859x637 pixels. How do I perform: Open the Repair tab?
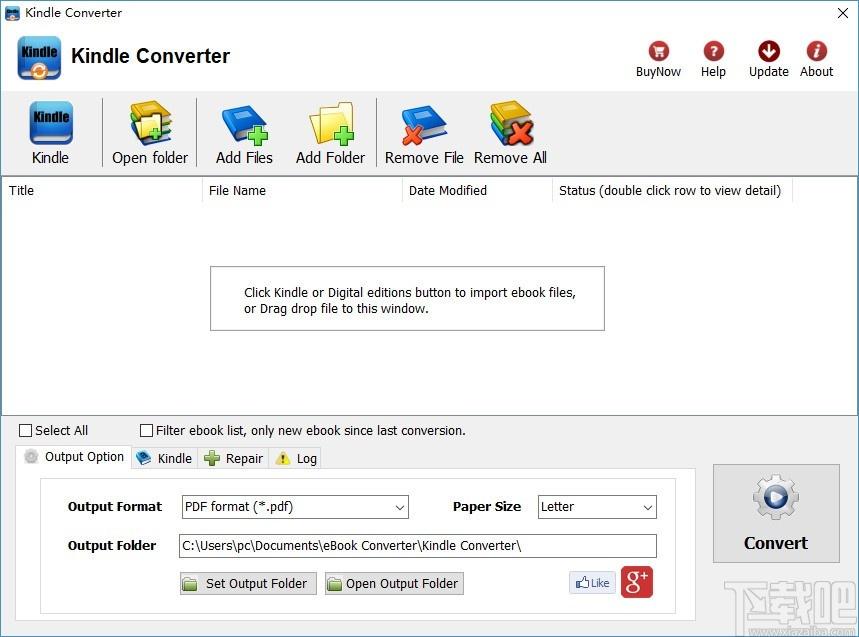click(x=233, y=458)
